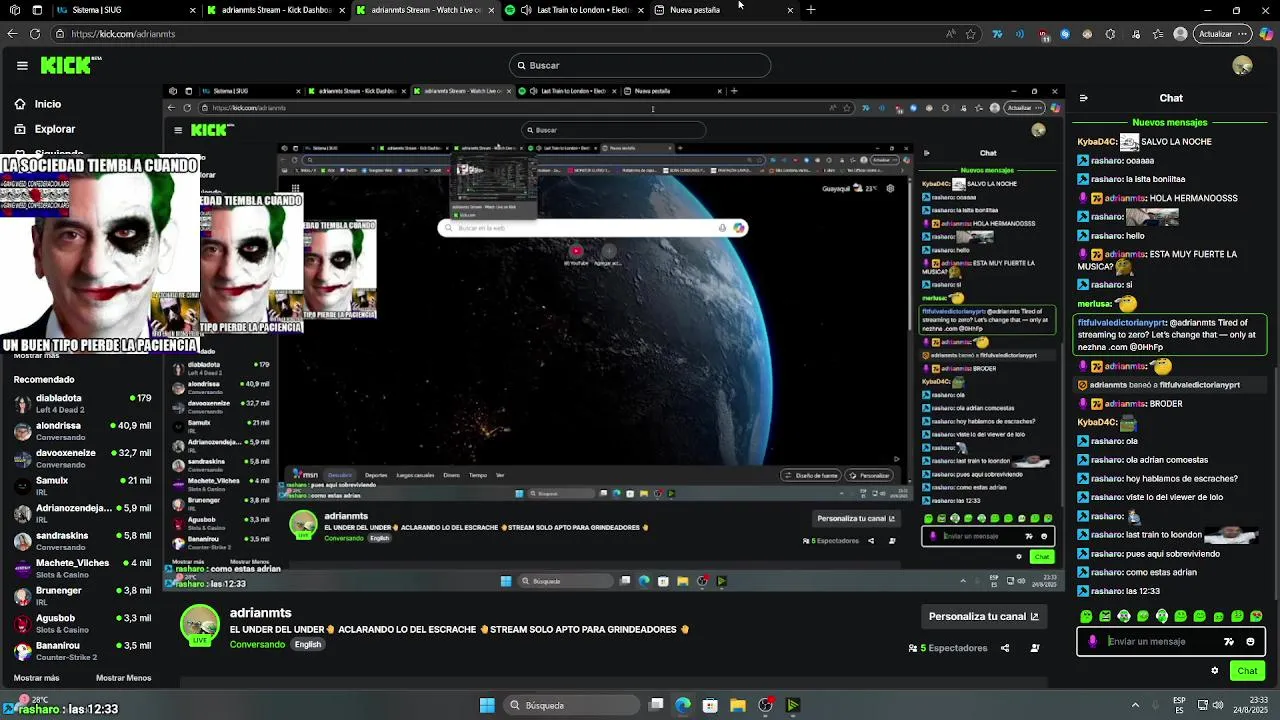Screen dimensions: 1280x720
Task: Click the 7TV emote icon in chat input
Action: point(1229,642)
